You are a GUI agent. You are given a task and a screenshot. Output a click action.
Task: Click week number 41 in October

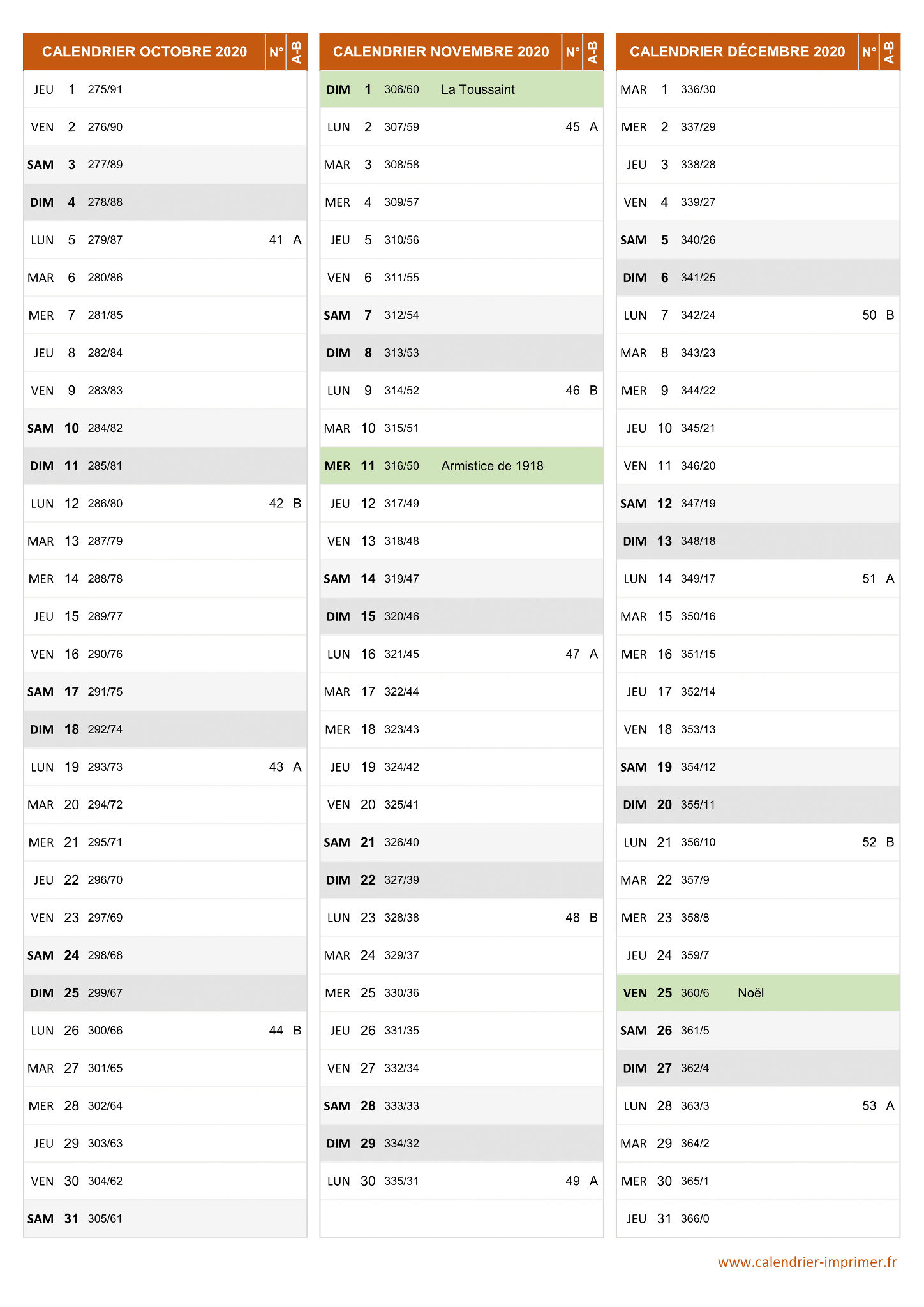click(276, 240)
